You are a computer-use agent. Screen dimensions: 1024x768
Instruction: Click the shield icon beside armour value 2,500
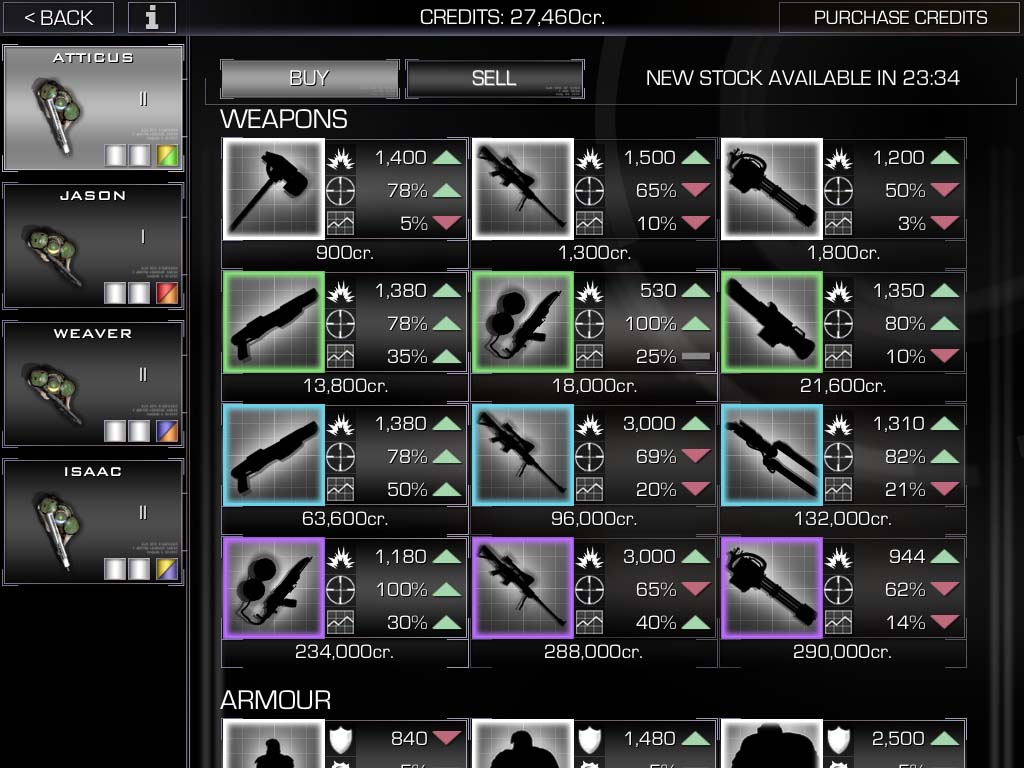[839, 739]
